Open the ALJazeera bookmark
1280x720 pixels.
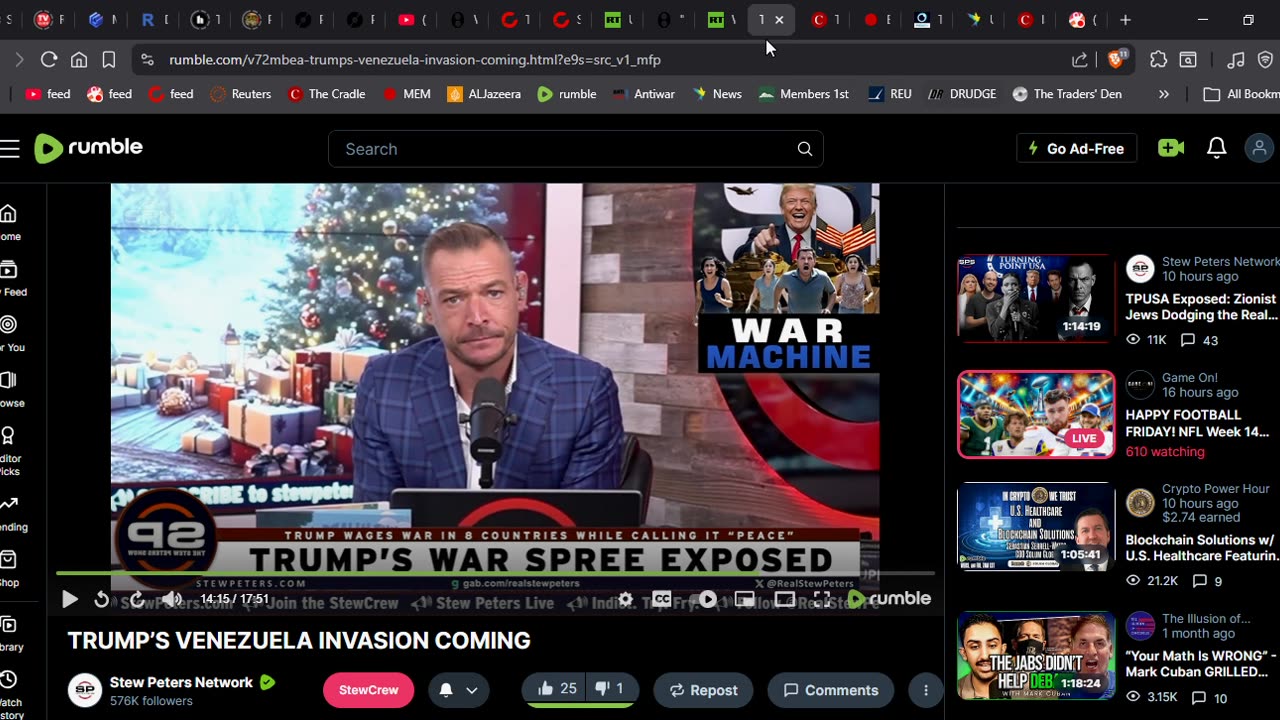click(x=484, y=94)
